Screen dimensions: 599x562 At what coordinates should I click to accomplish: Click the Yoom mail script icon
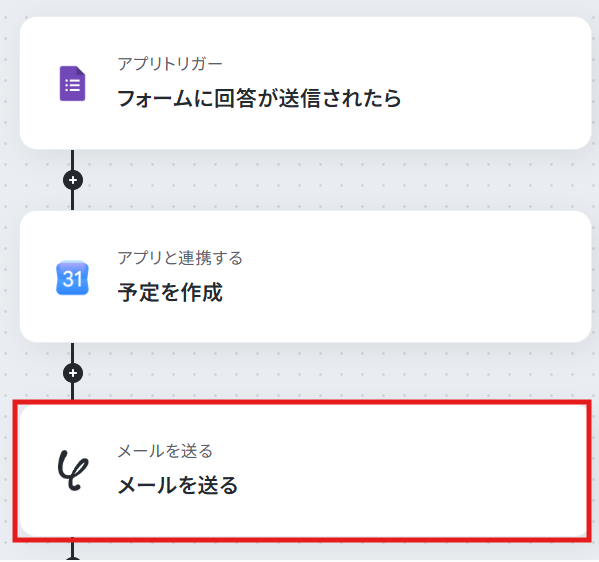73,470
